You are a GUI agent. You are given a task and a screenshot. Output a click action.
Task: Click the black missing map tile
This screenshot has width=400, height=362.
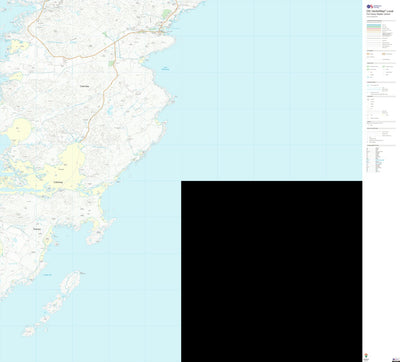(272, 271)
